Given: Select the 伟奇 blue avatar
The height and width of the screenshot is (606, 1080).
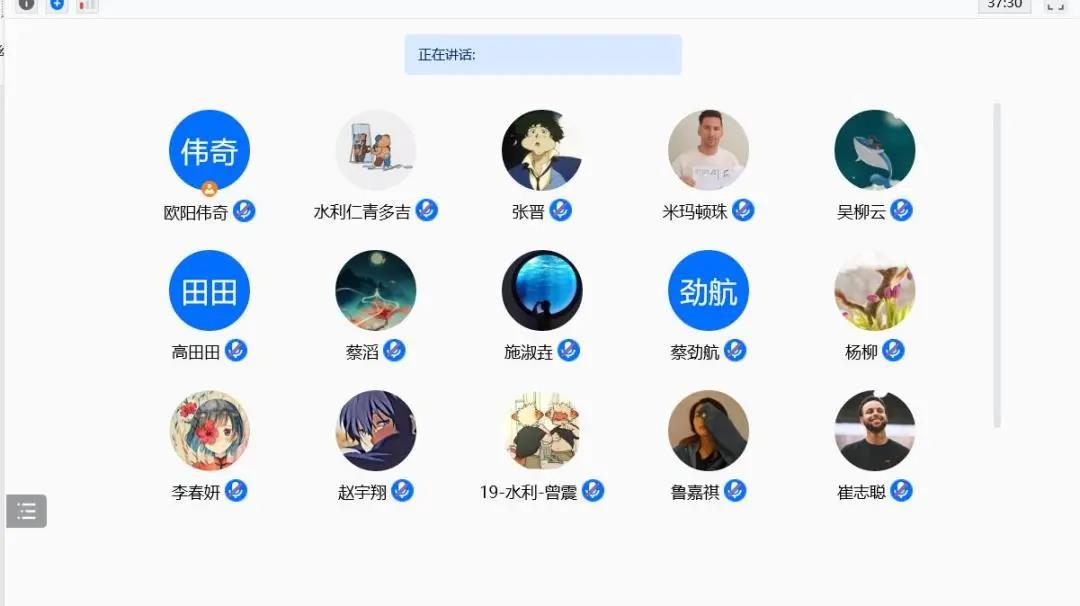Looking at the screenshot, I should [209, 150].
